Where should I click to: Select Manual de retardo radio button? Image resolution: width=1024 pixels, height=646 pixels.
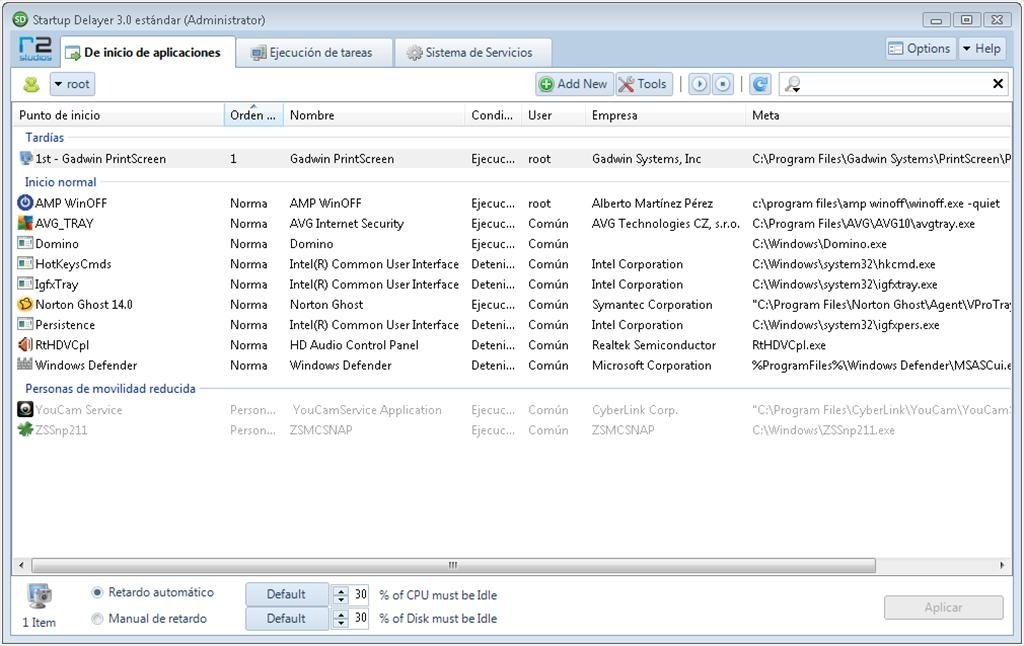[97, 619]
